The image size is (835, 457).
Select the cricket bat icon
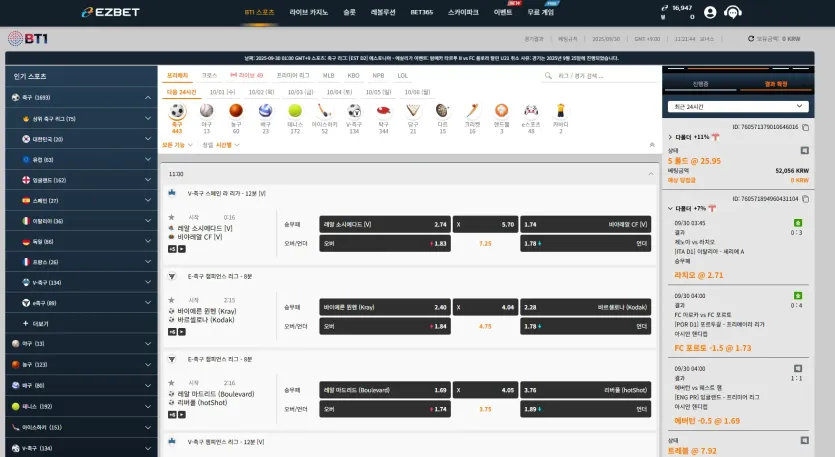point(472,111)
